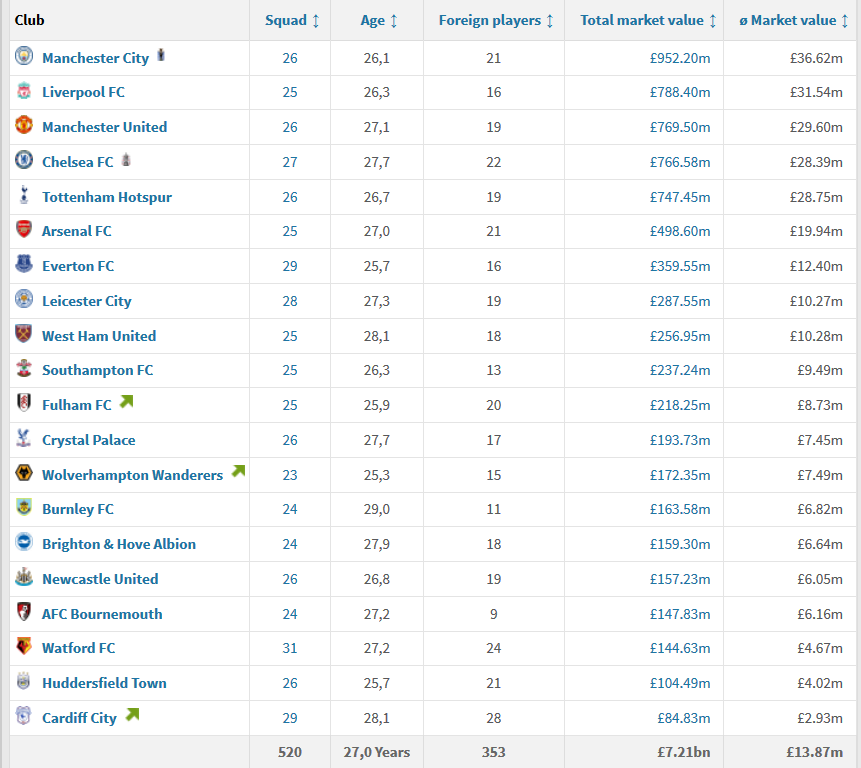The image size is (861, 768).
Task: Click the Cardiff City club crest
Action: click(24, 716)
